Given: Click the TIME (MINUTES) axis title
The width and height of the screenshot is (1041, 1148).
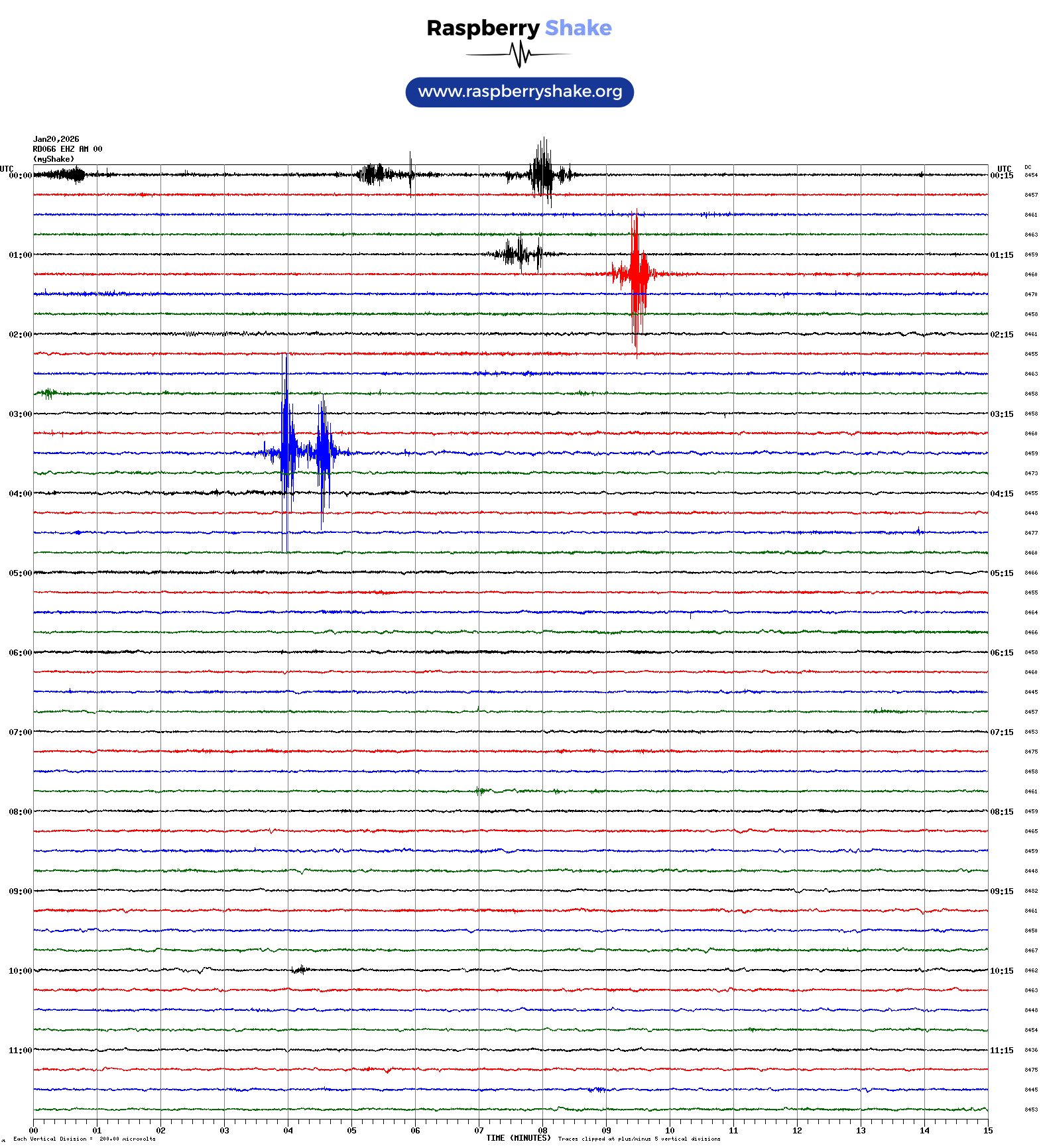Looking at the screenshot, I should pyautogui.click(x=518, y=1138).
